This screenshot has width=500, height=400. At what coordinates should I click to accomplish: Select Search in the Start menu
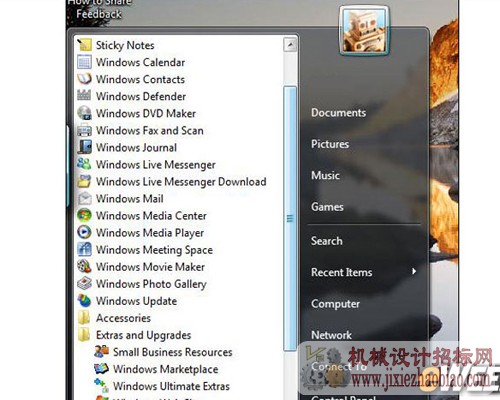coord(327,241)
